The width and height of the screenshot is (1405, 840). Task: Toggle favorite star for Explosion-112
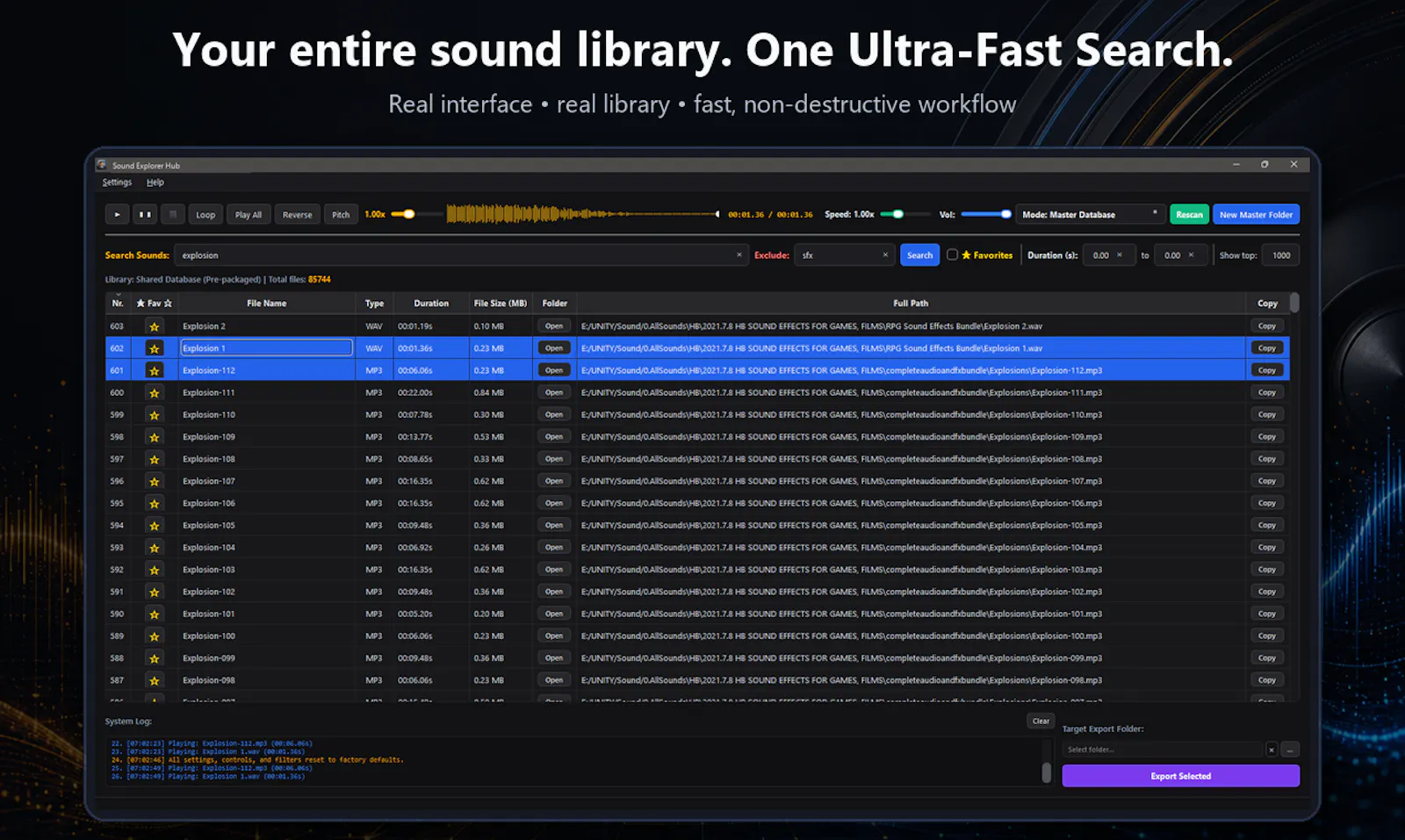[x=155, y=370]
